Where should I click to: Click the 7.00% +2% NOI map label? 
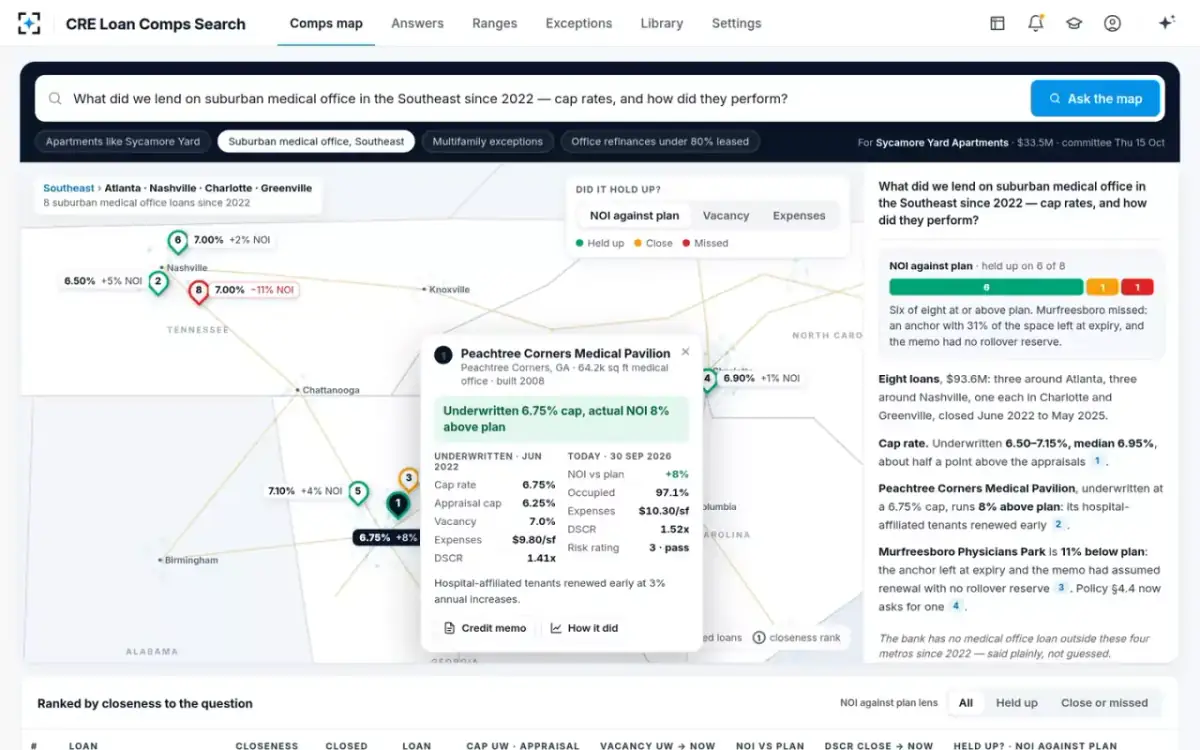pyautogui.click(x=233, y=240)
